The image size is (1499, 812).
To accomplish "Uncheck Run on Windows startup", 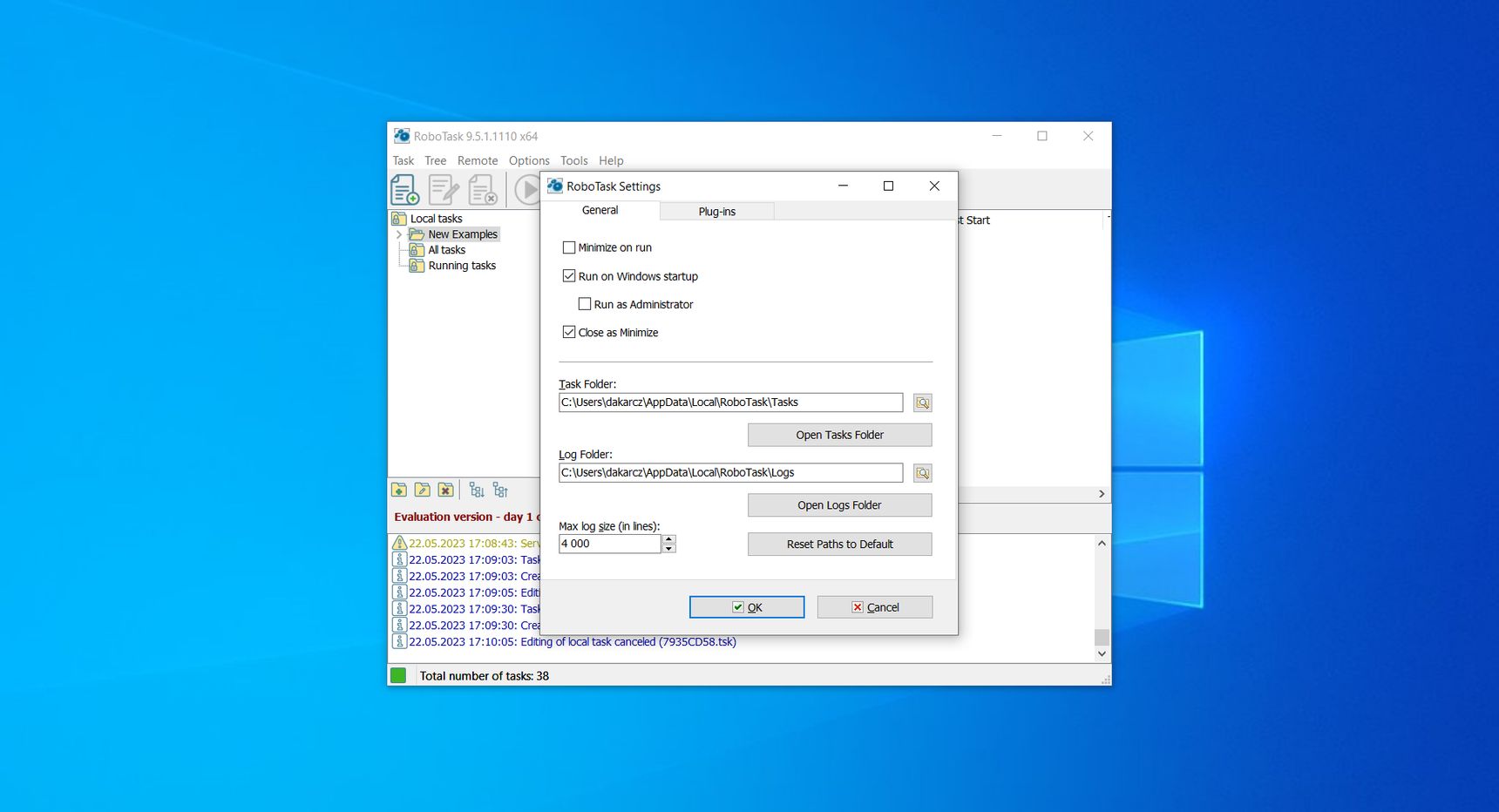I will coord(569,276).
